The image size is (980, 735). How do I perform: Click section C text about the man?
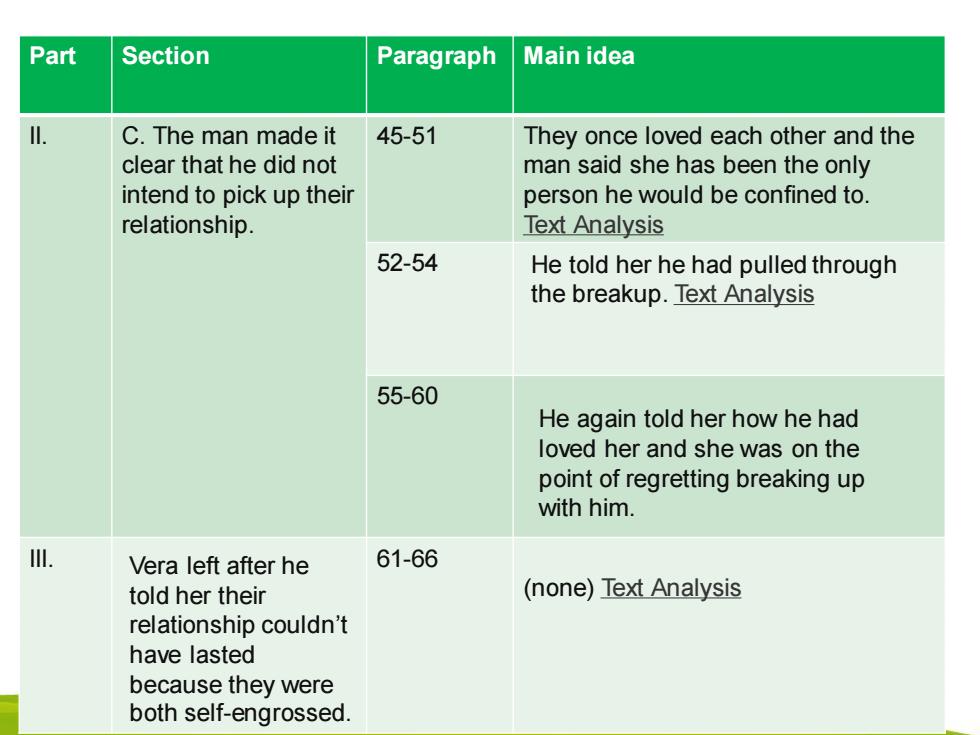pyautogui.click(x=238, y=180)
